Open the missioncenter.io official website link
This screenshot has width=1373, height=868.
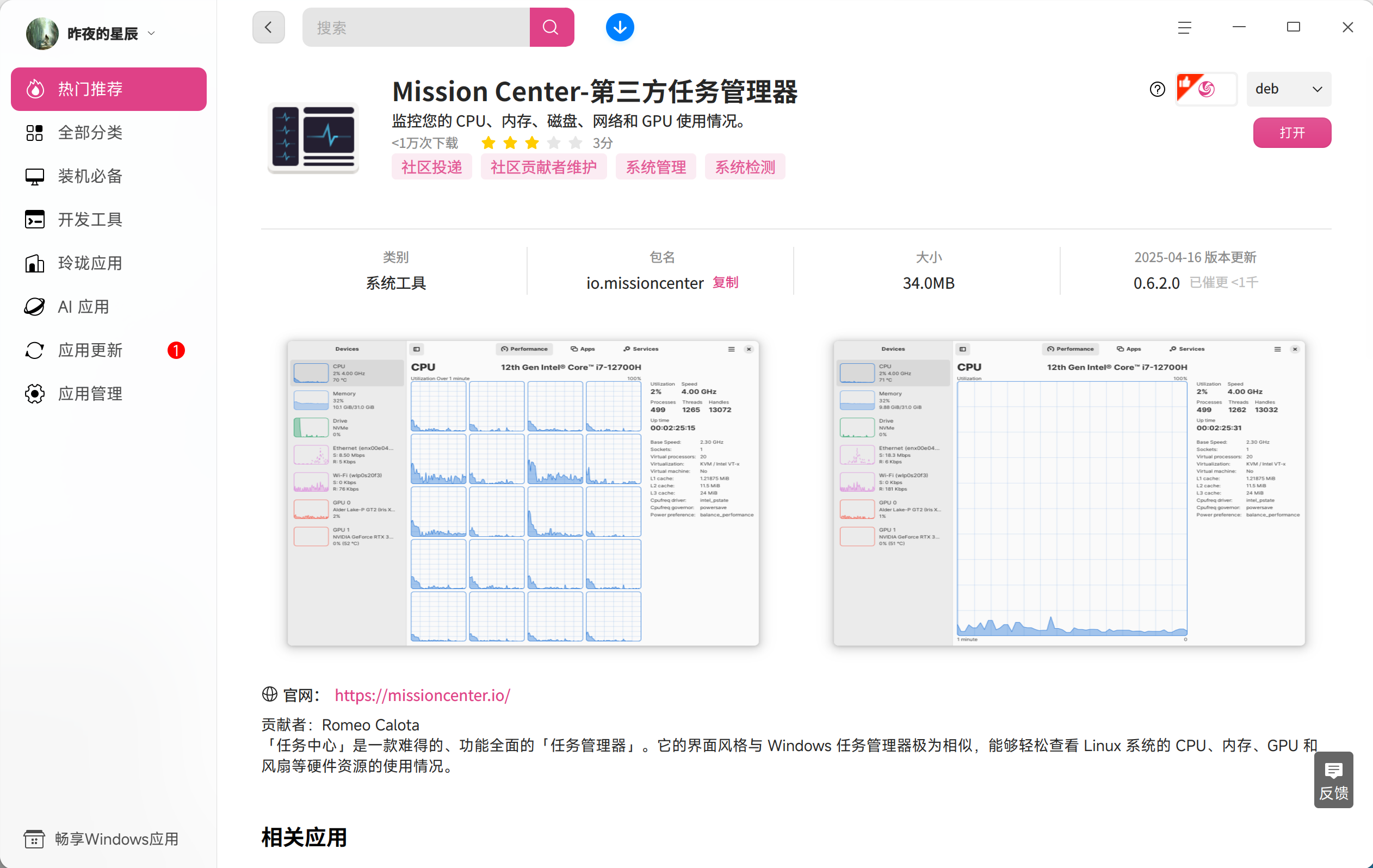tap(422, 695)
